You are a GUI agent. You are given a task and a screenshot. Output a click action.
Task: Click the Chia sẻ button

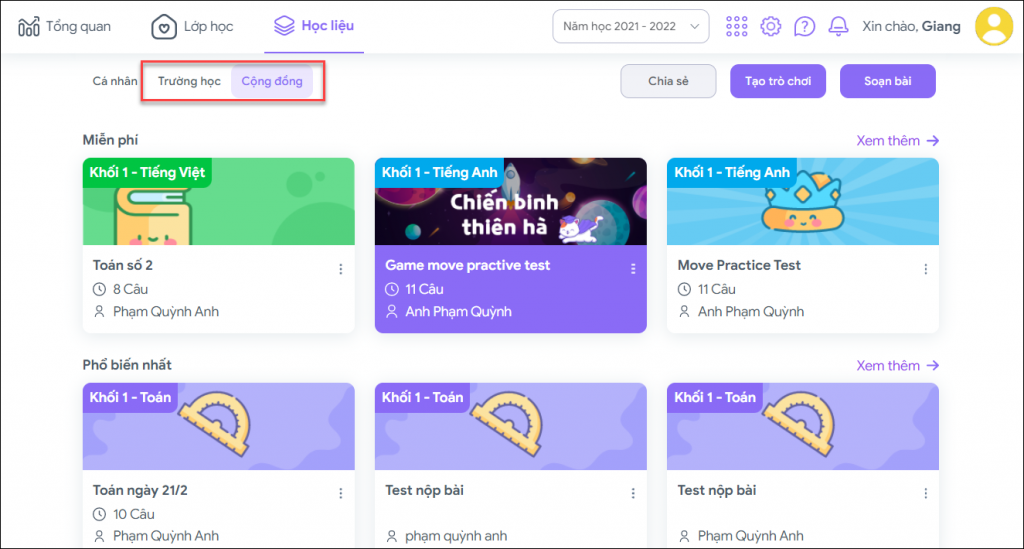(668, 81)
